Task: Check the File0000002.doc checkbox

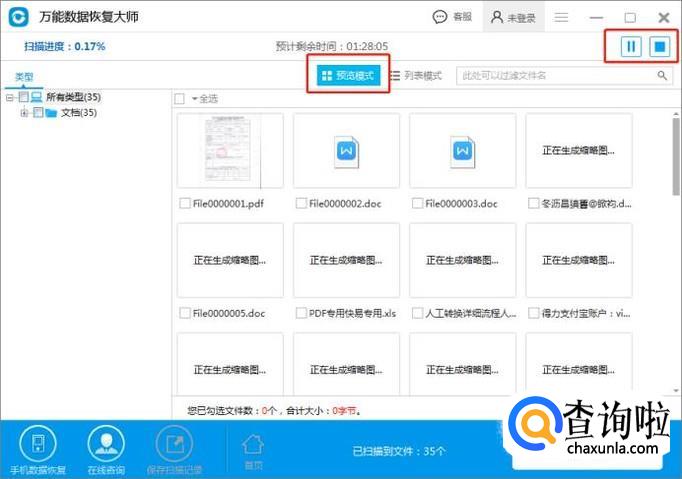Action: pos(301,203)
